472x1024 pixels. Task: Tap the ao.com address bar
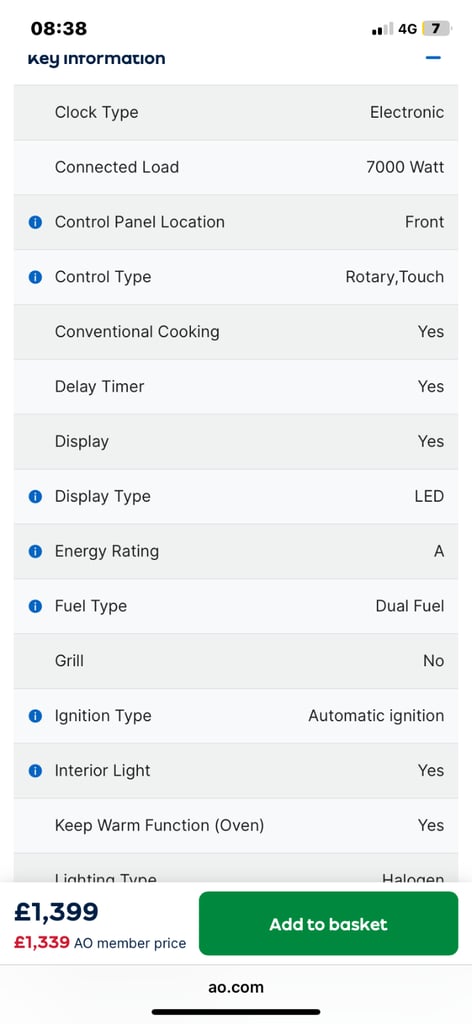pyautogui.click(x=236, y=987)
